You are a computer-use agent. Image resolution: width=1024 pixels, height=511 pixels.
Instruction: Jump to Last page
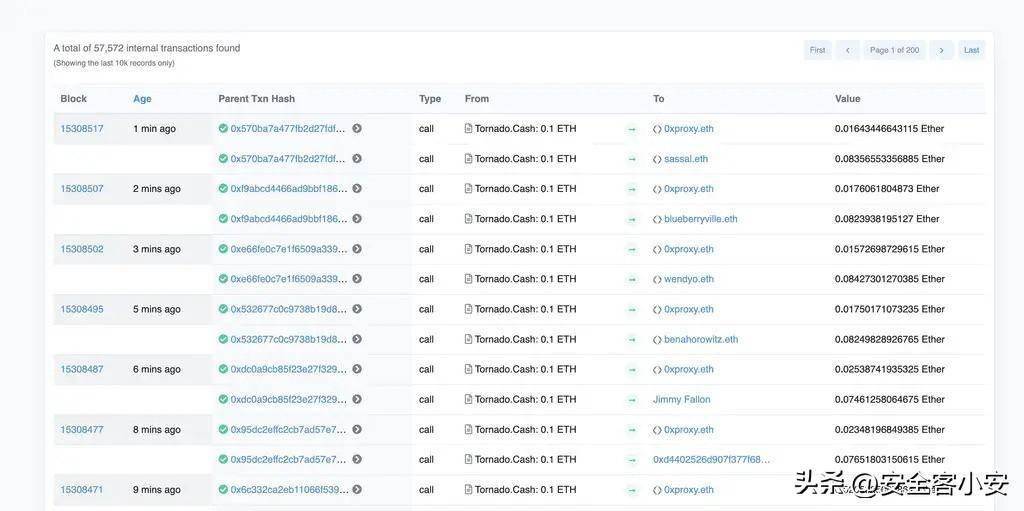point(971,50)
